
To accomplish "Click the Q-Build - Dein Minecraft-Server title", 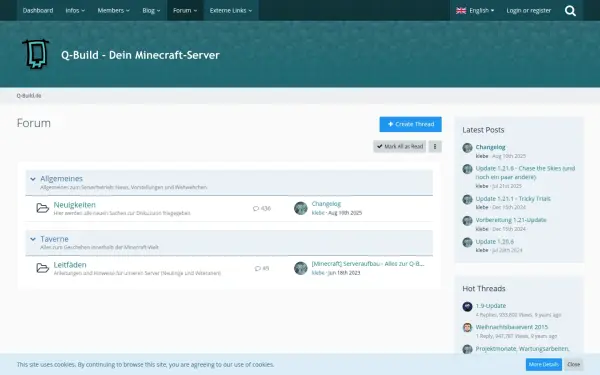I will (x=140, y=55).
